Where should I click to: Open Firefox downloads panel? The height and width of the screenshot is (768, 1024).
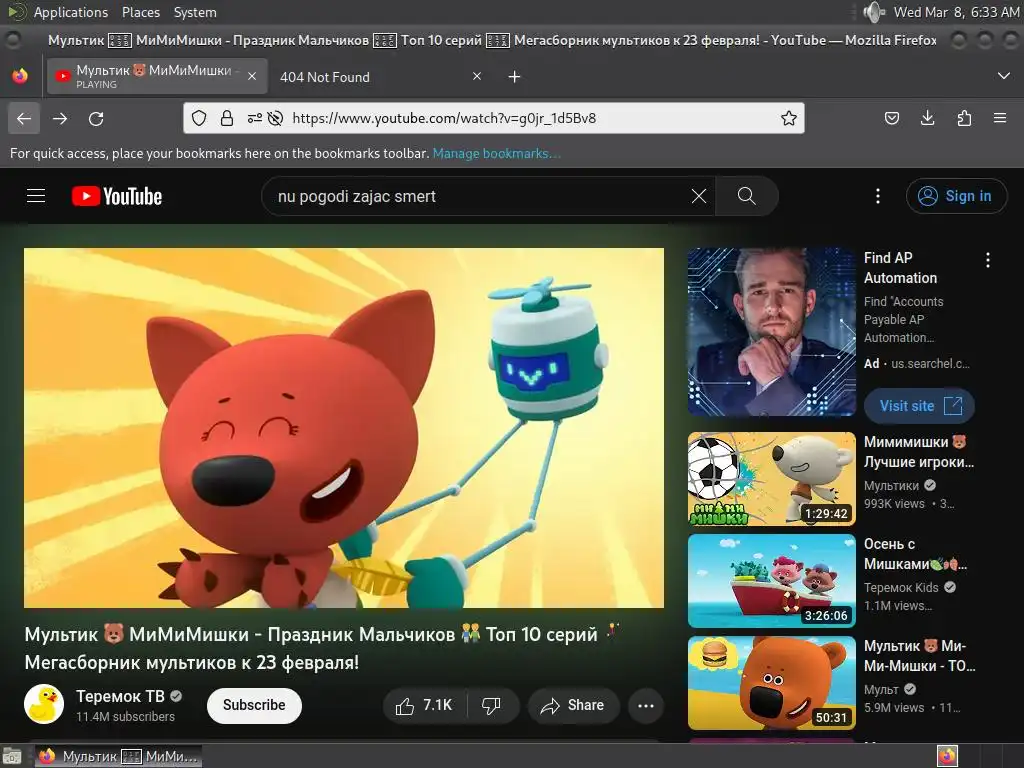click(x=927, y=118)
